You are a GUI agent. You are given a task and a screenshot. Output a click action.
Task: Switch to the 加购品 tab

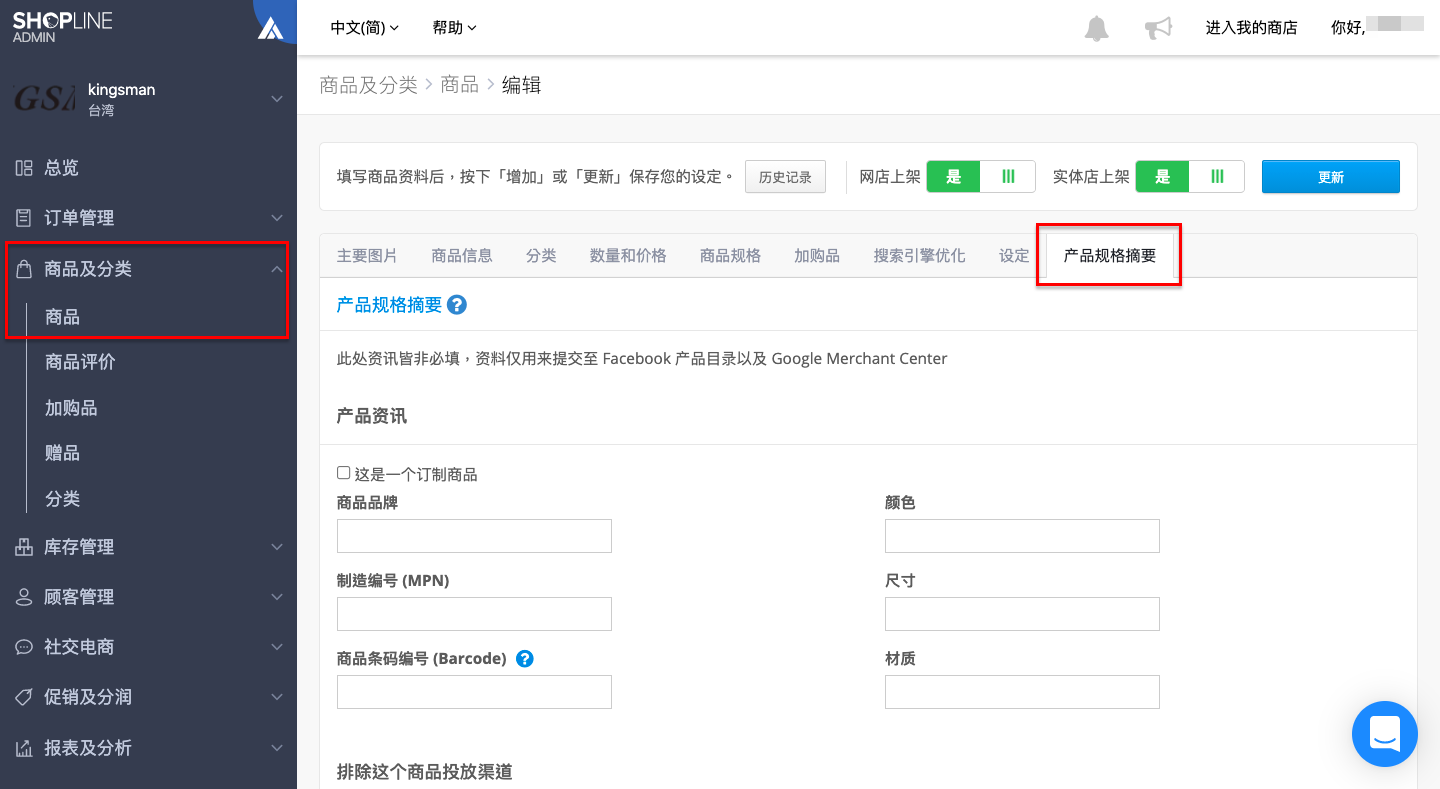point(817,256)
